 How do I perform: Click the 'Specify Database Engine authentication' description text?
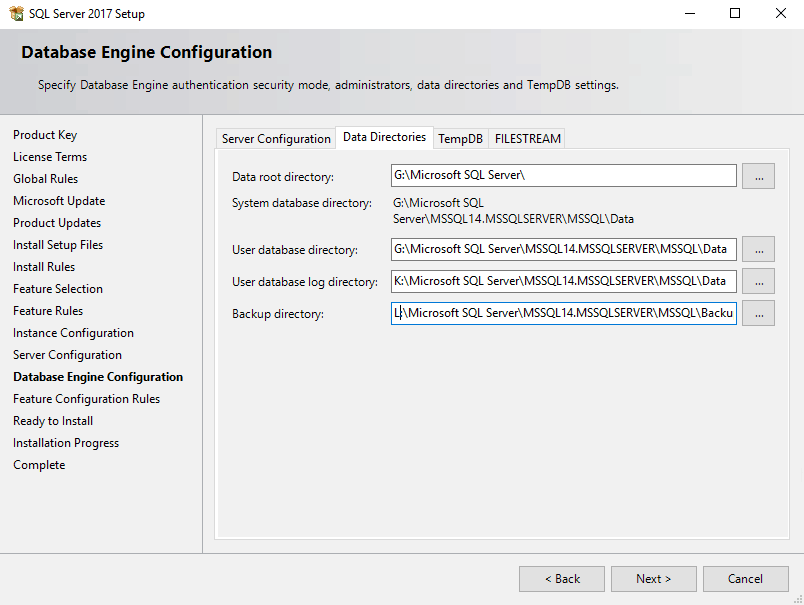[x=328, y=85]
